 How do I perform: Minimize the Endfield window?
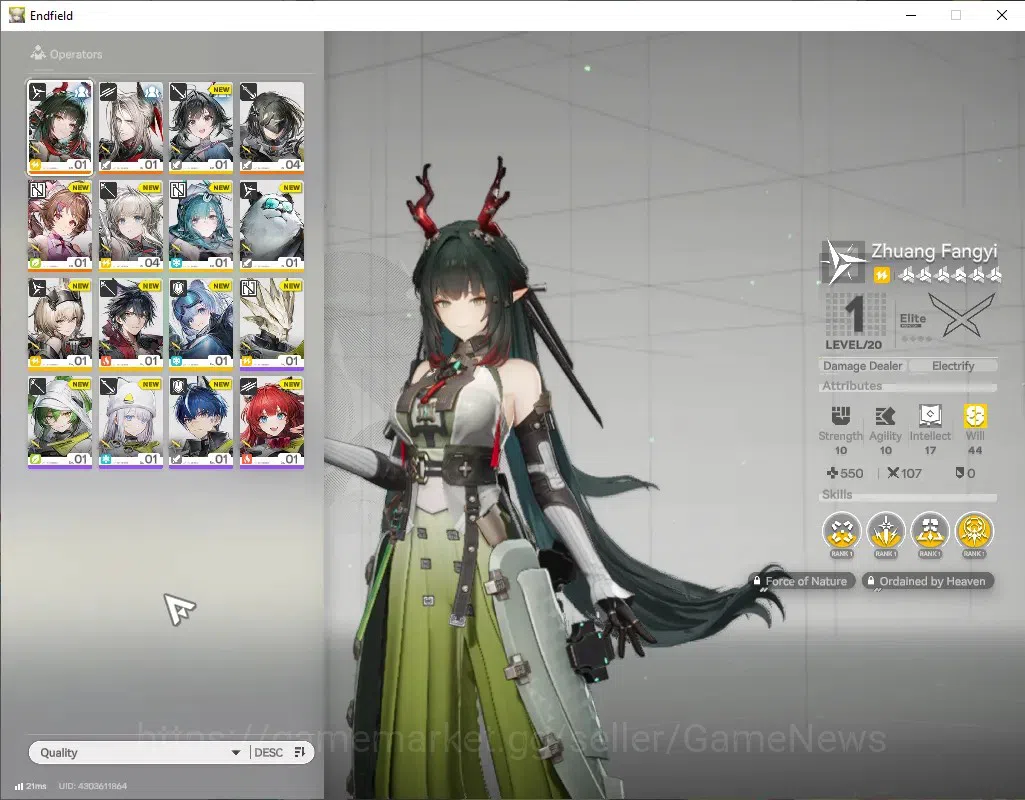coord(911,15)
